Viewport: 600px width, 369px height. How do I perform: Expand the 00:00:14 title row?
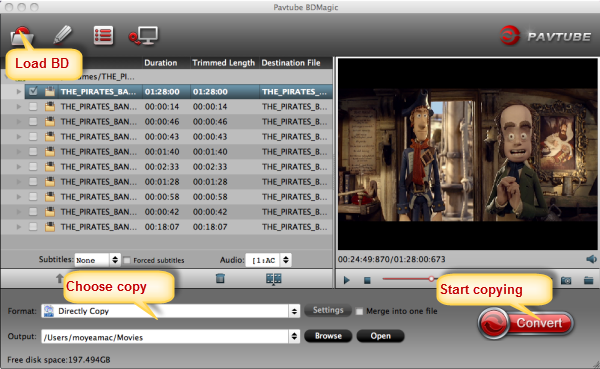tap(18, 106)
